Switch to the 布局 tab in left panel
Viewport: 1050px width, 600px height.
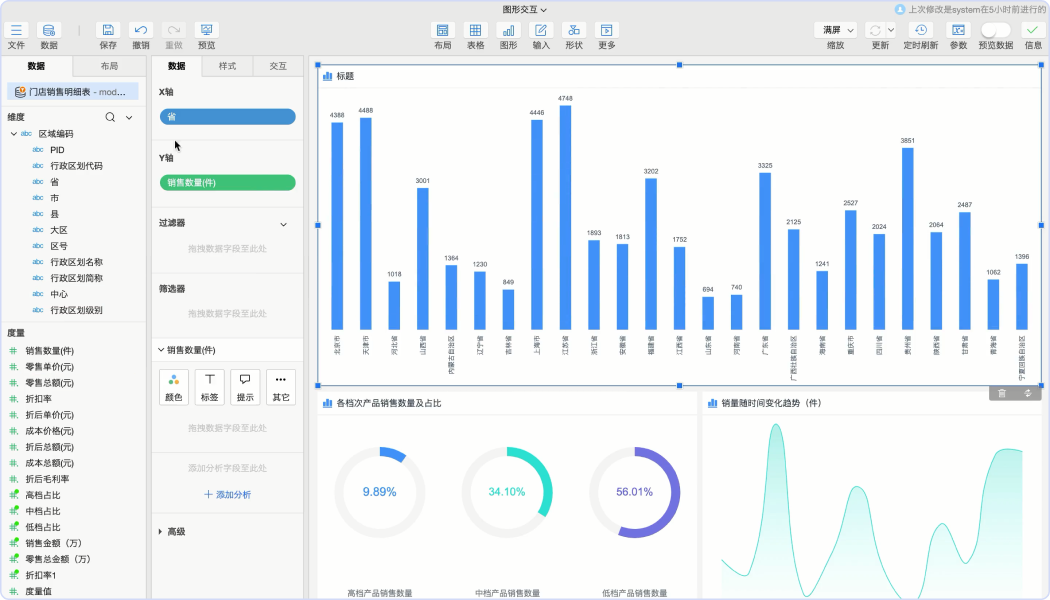click(109, 66)
